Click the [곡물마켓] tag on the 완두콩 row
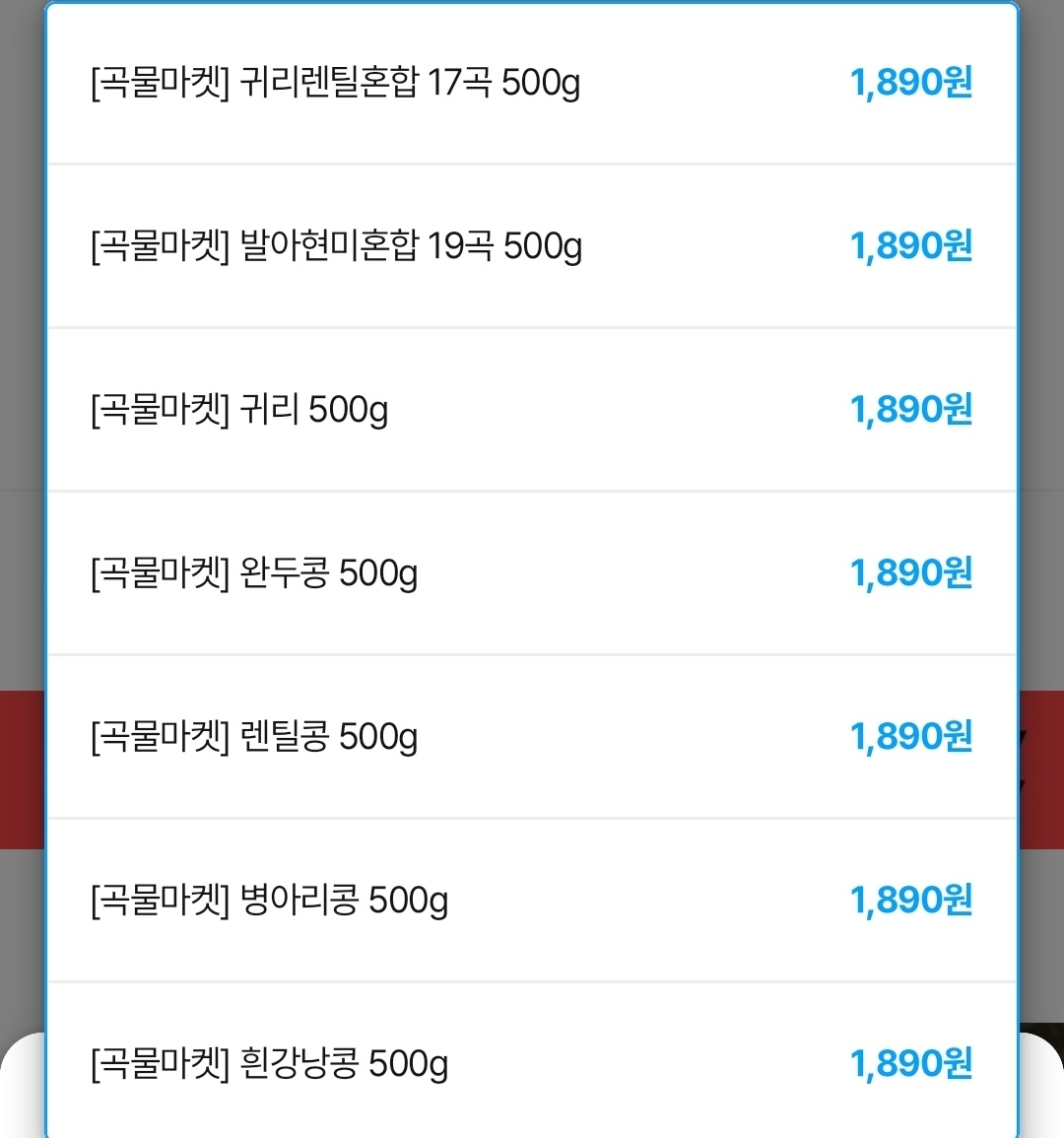The height and width of the screenshot is (1138, 1064). coord(160,573)
